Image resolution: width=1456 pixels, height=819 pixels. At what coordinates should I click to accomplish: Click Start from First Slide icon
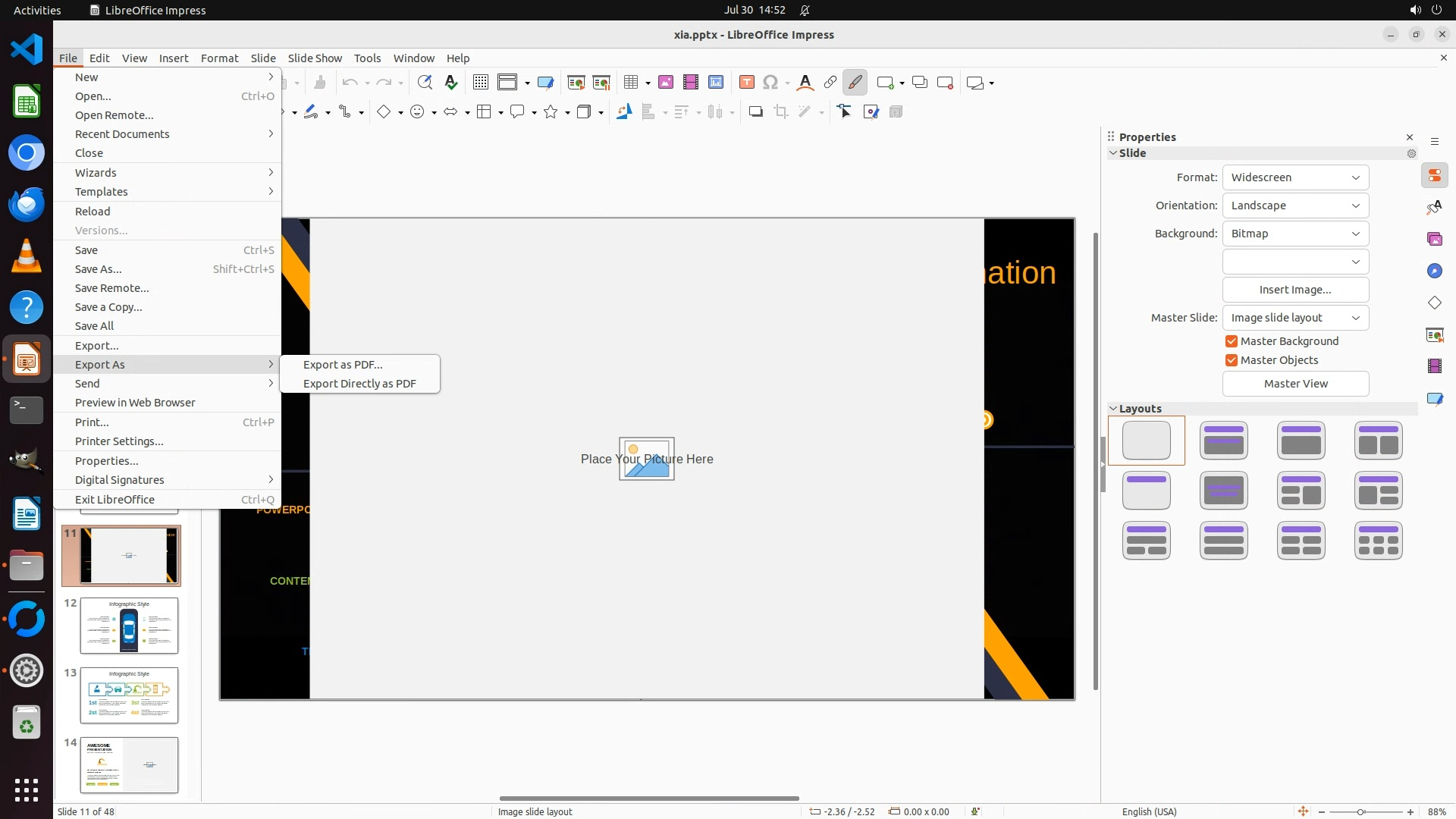(576, 83)
